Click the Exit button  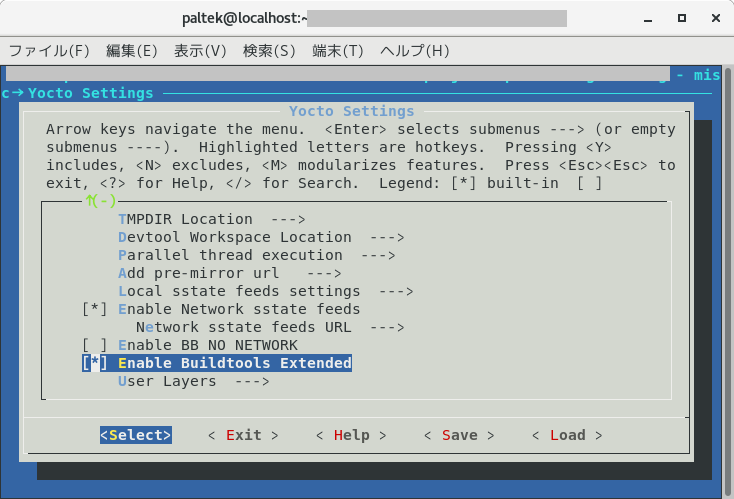tap(243, 435)
